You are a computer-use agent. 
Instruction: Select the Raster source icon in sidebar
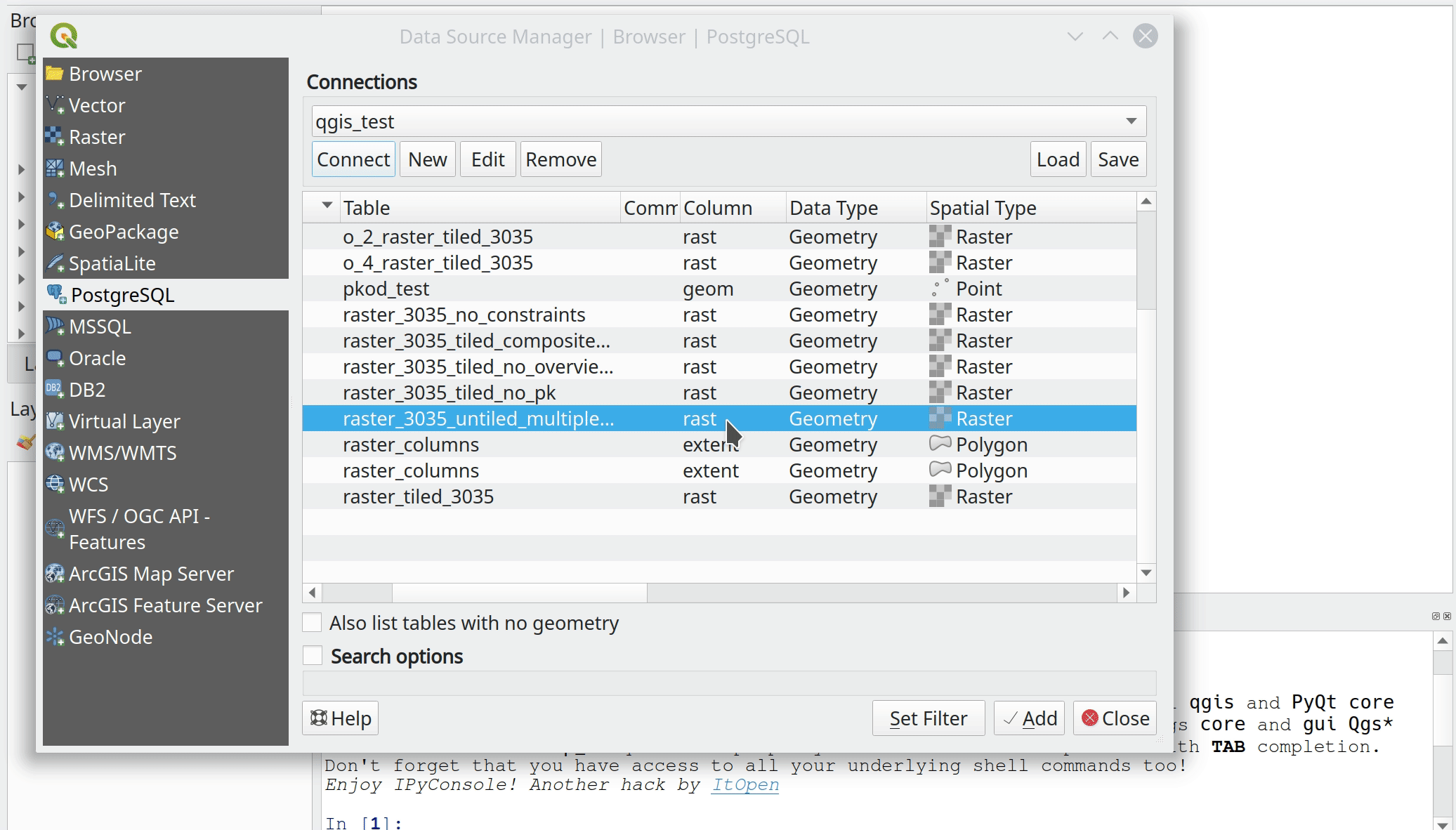click(54, 136)
